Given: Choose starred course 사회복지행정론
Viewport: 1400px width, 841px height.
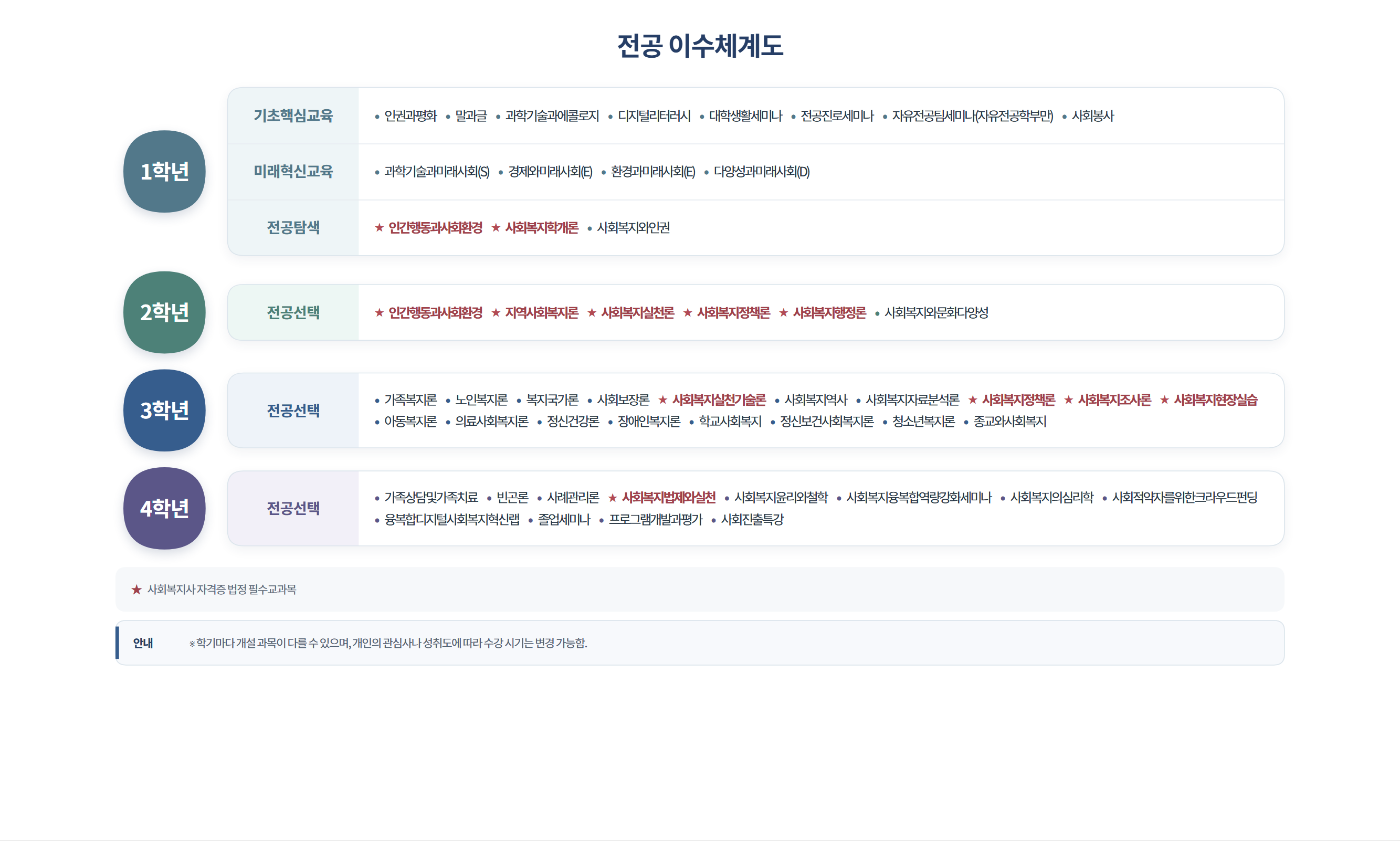Looking at the screenshot, I should pyautogui.click(x=829, y=312).
